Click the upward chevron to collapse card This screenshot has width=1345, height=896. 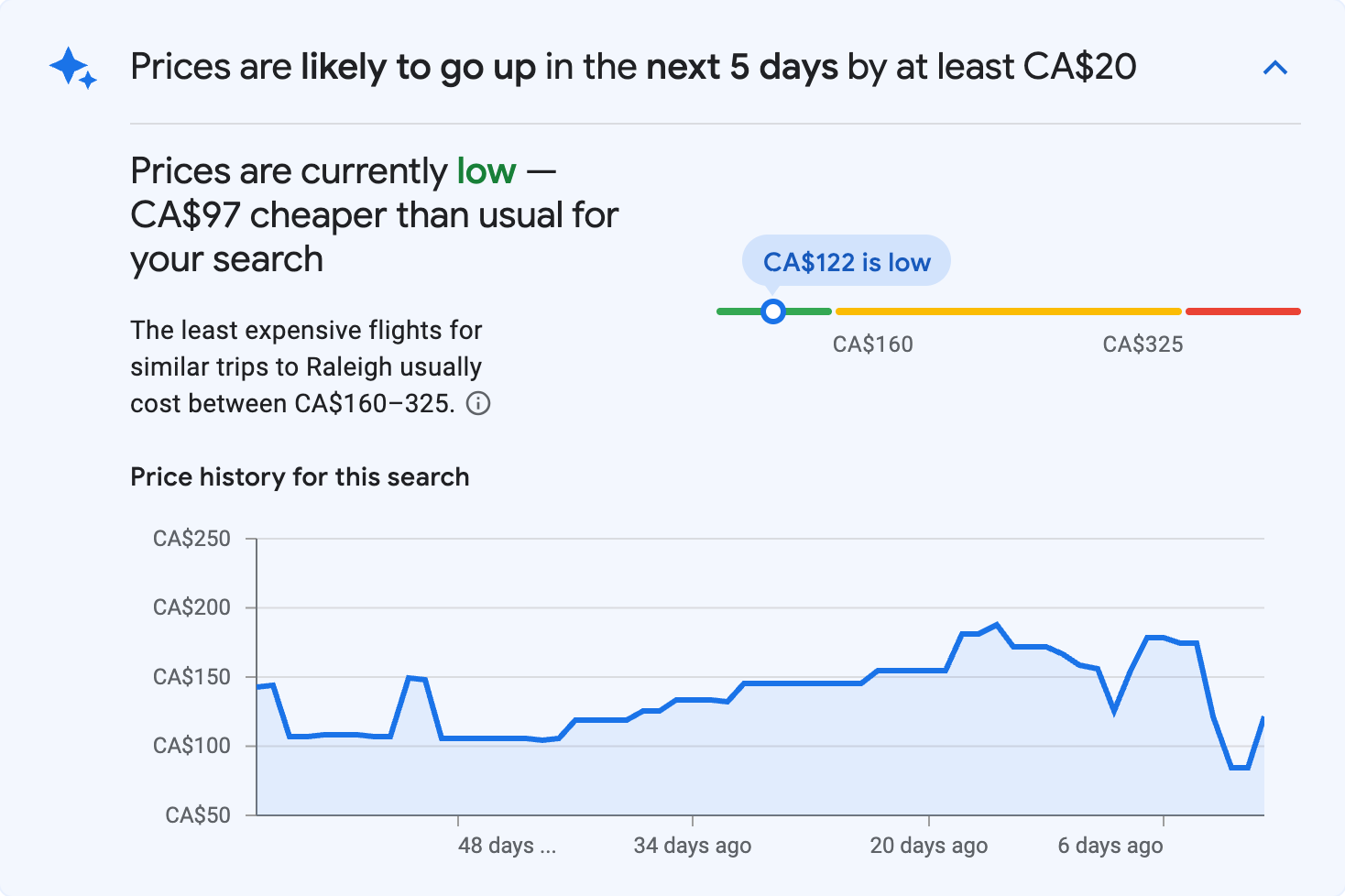tap(1275, 67)
